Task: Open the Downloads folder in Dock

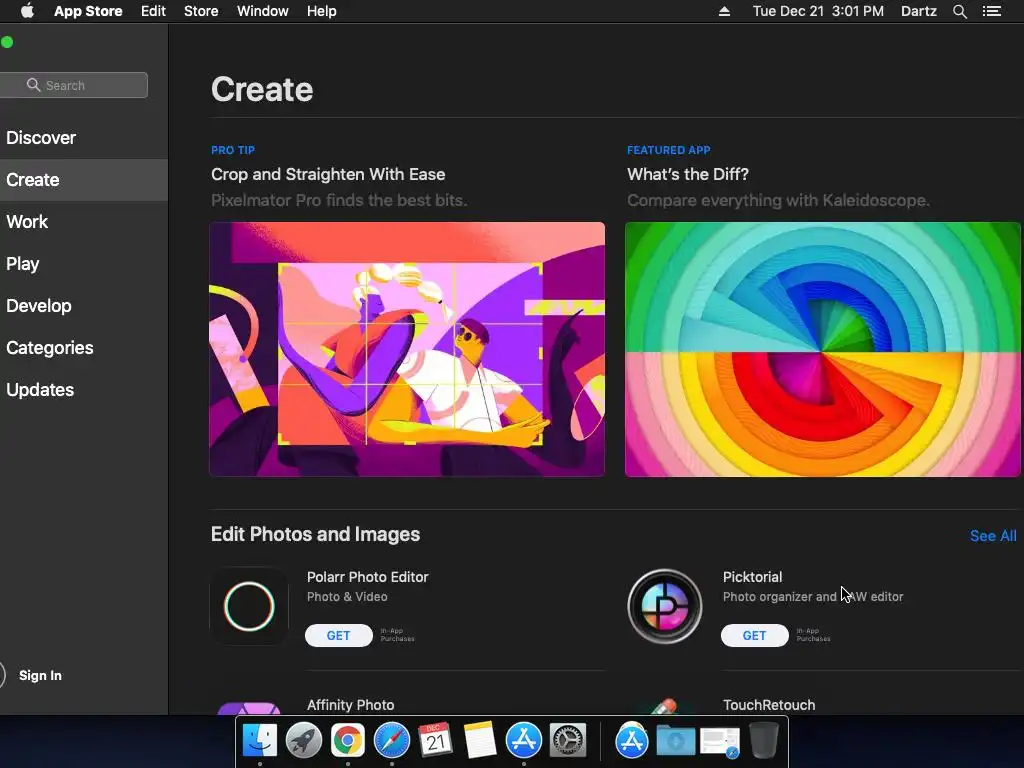Action: [x=675, y=741]
